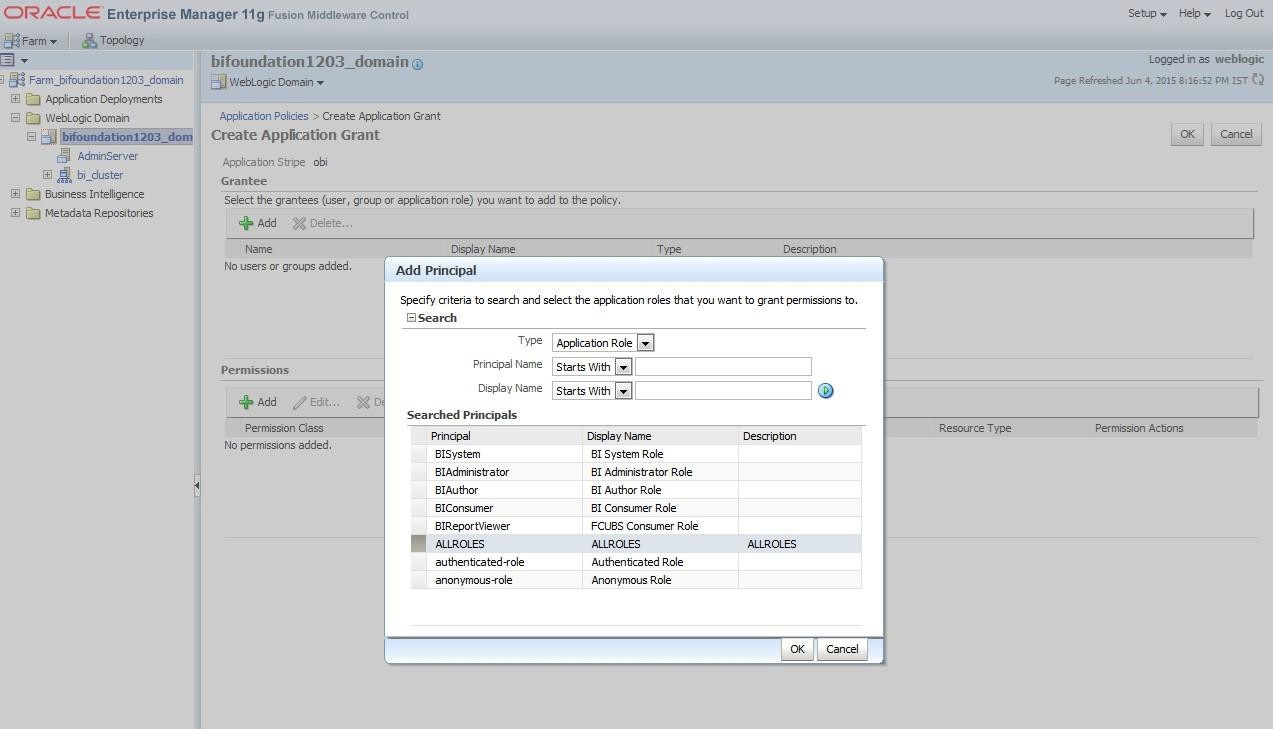Click Edit in the Permissions toolbar
Viewport: 1273px width, 729px height.
pos(316,402)
